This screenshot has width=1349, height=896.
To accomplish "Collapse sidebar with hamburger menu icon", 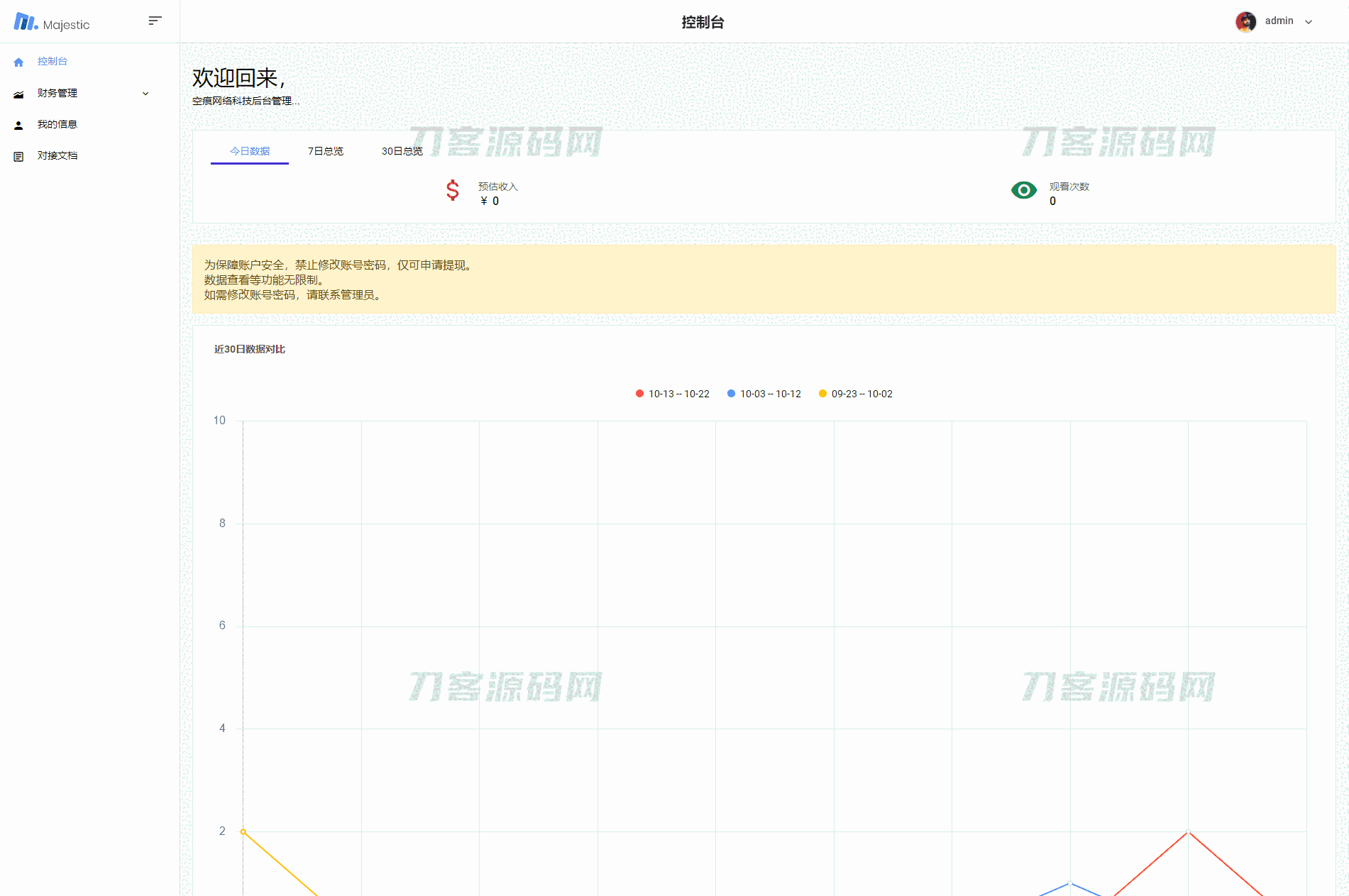I will pos(155,21).
